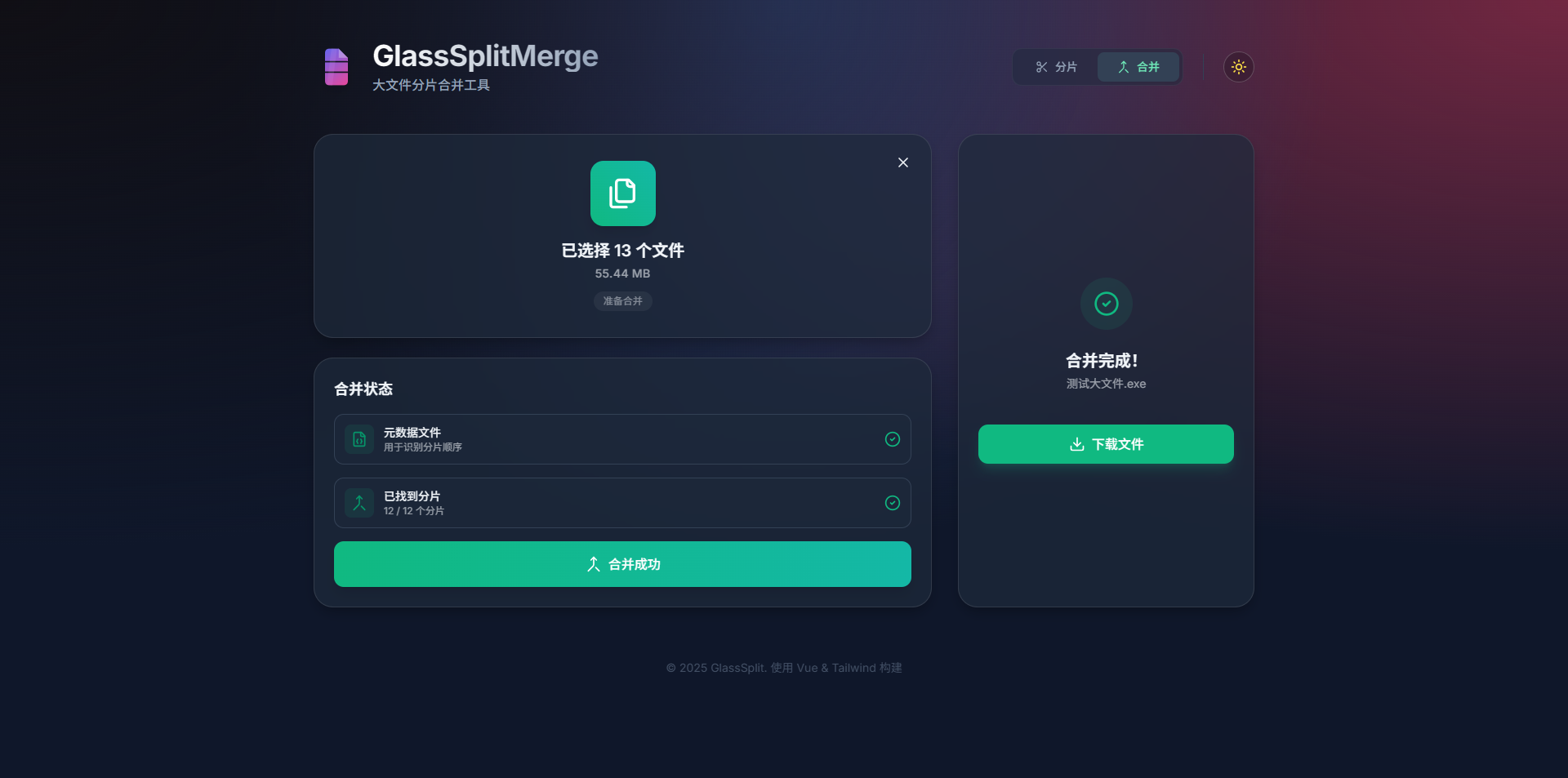Click the checkmark on the 已找到分片 row
The width and height of the screenshot is (1568, 778).
[x=893, y=503]
